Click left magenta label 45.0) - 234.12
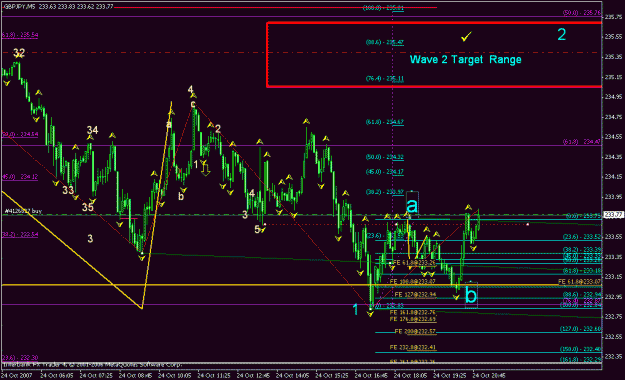The width and height of the screenshot is (625, 380). [20, 177]
